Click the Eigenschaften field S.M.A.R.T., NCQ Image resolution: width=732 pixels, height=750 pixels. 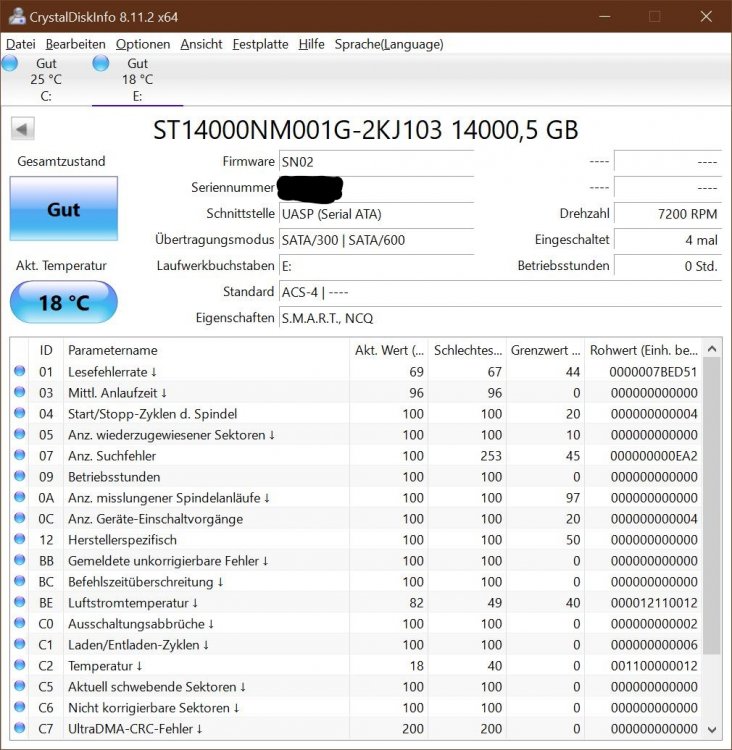(x=500, y=318)
